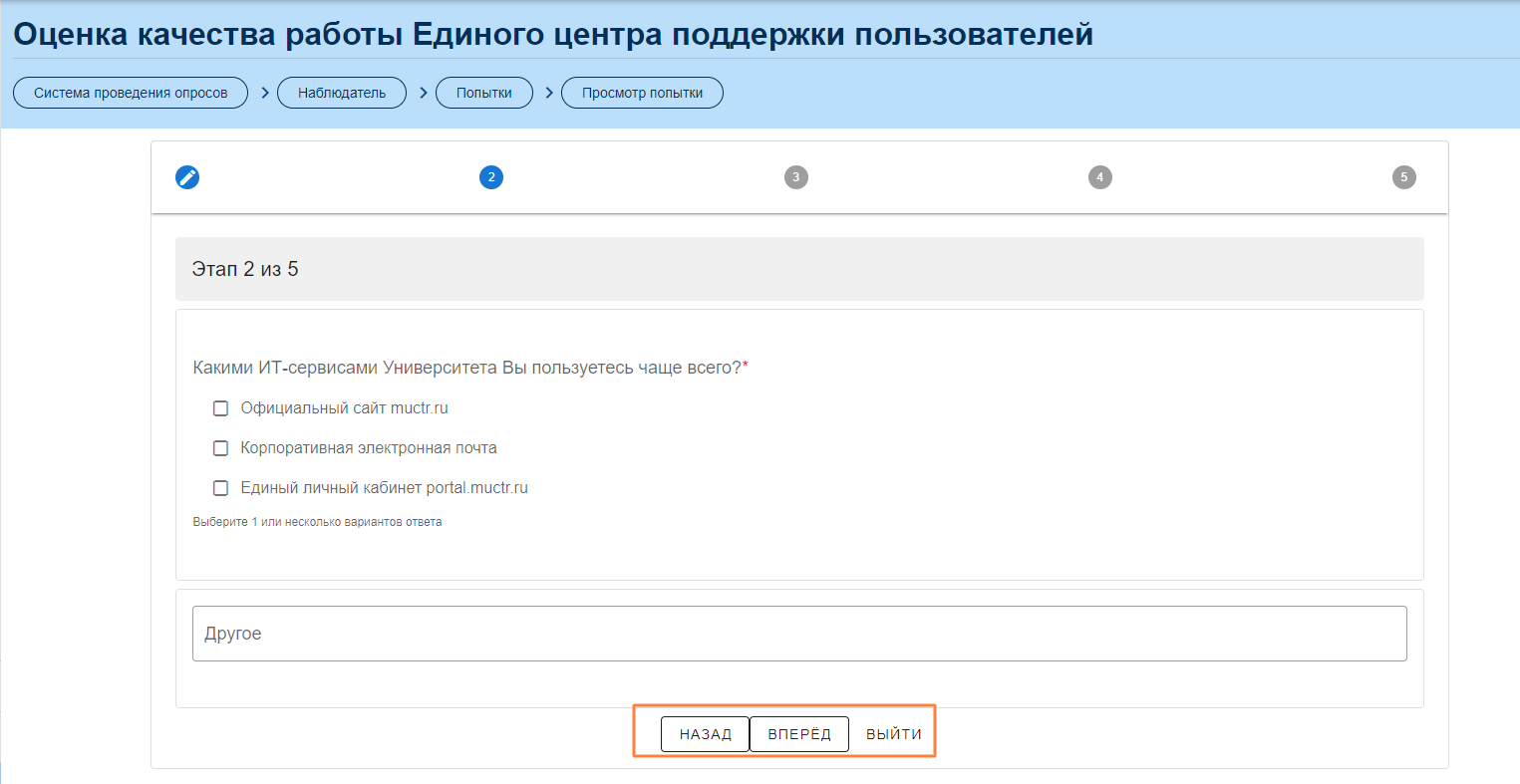The image size is (1520, 784).
Task: Click the pencil icon for step 1
Action: tap(187, 177)
